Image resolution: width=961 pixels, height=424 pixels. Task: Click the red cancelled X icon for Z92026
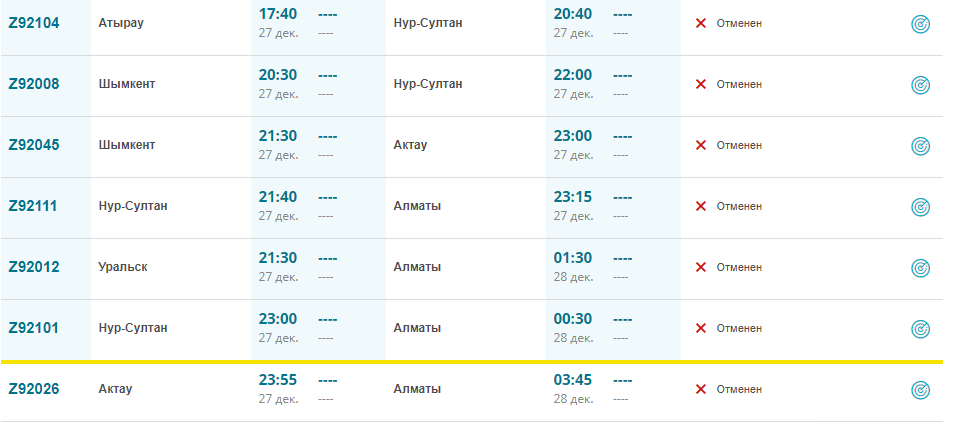coord(701,389)
